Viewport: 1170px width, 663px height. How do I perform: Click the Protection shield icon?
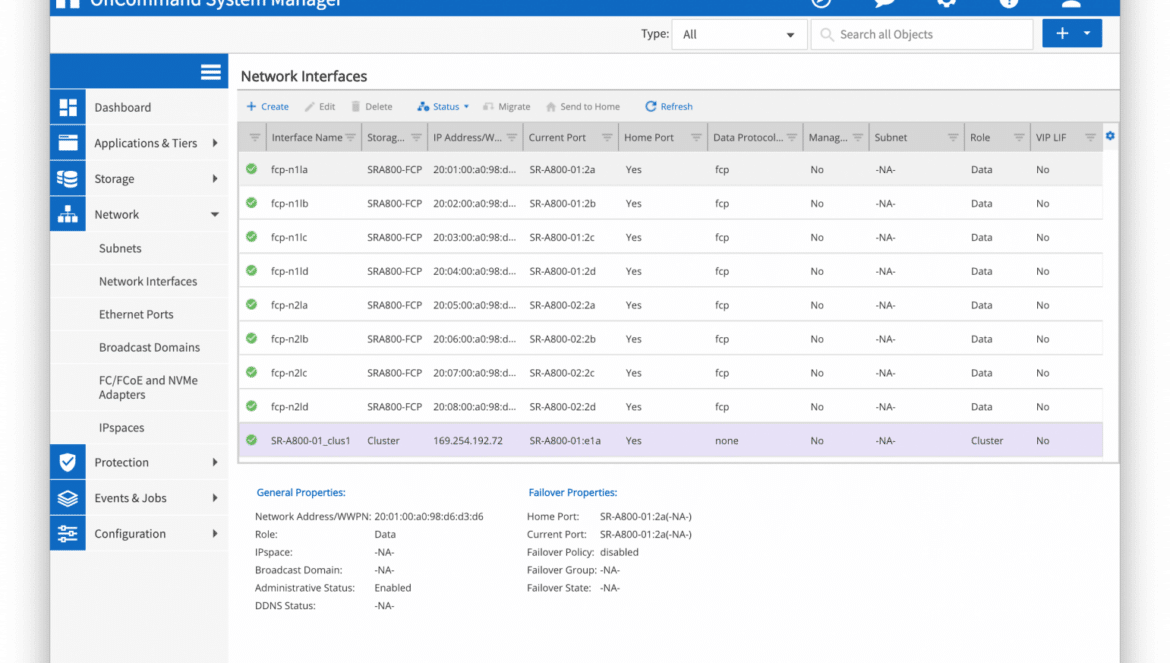68,462
